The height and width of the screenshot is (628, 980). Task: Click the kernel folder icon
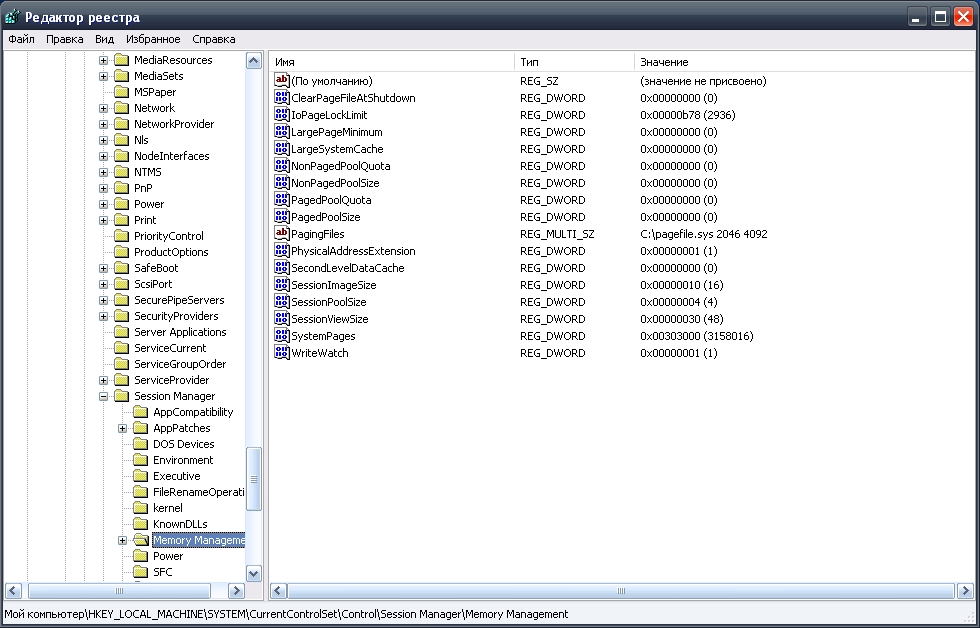[140, 508]
